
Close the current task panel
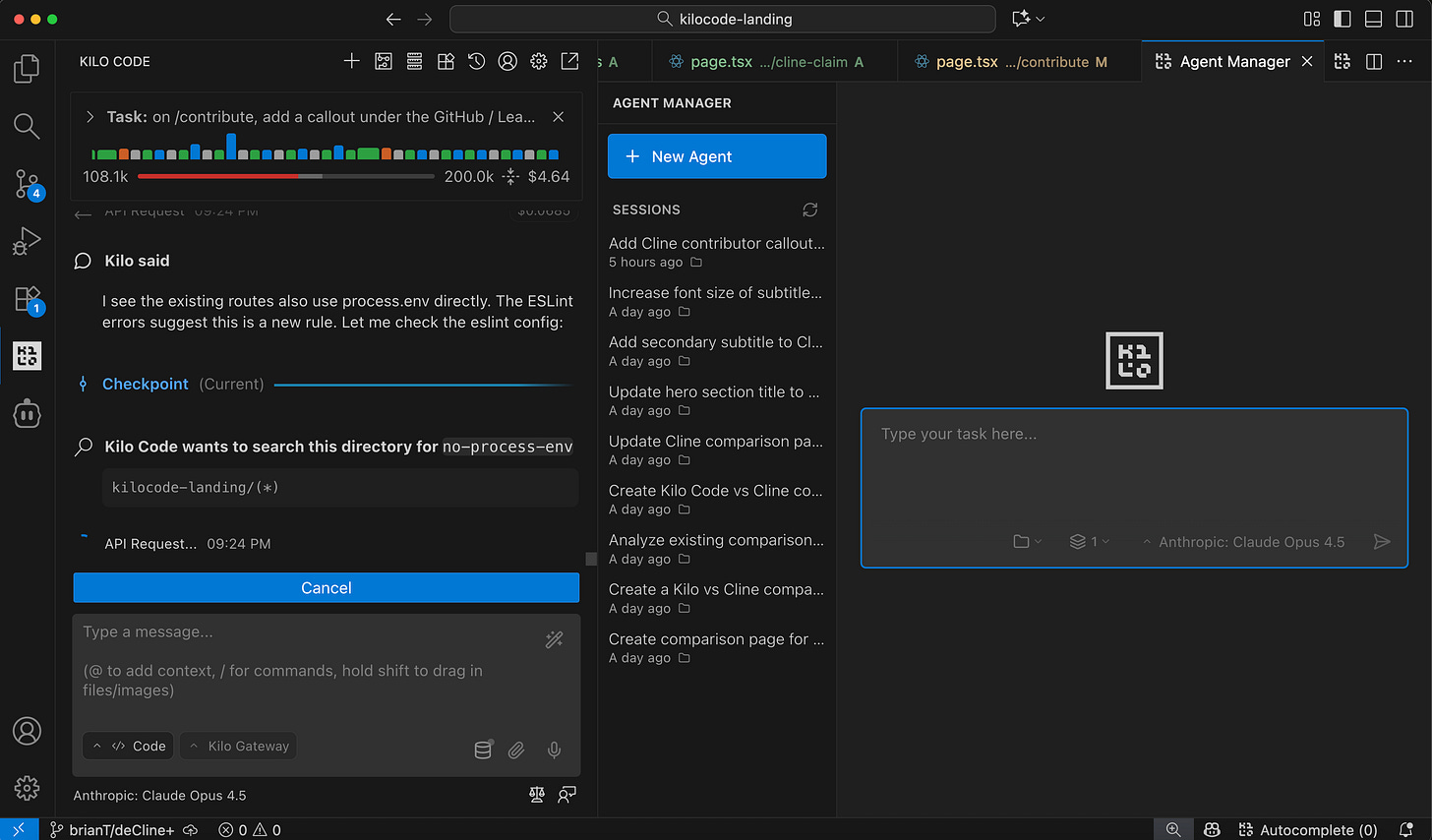558,116
